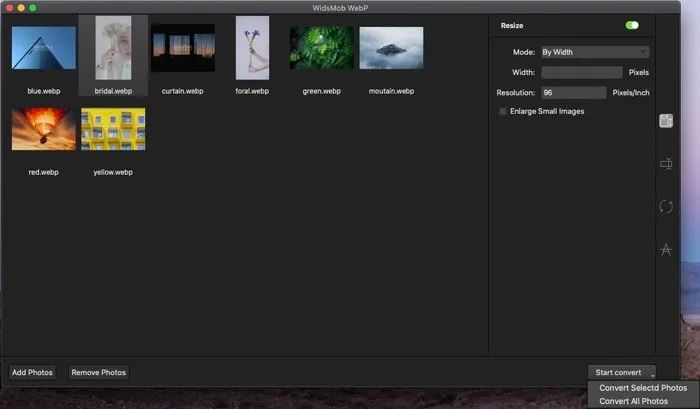Click the bridal.webp file name

(x=113, y=91)
